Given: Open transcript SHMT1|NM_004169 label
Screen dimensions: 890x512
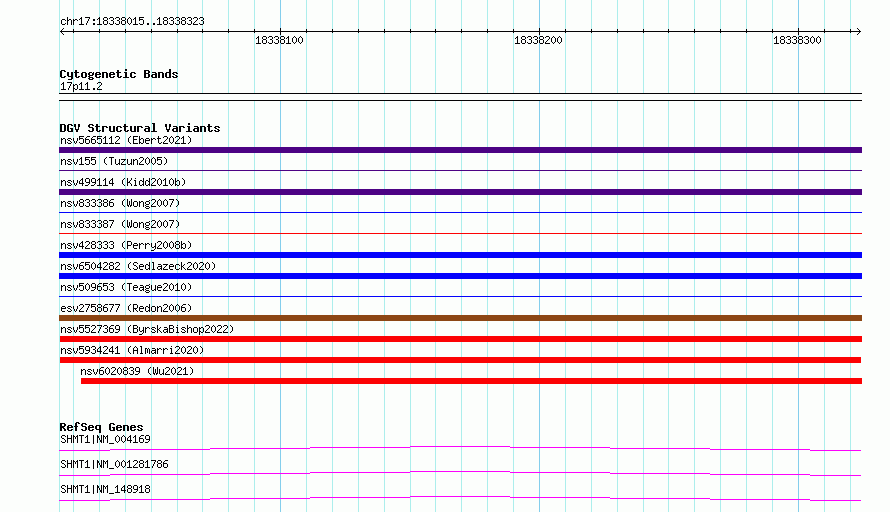Looking at the screenshot, I should click(106, 439).
